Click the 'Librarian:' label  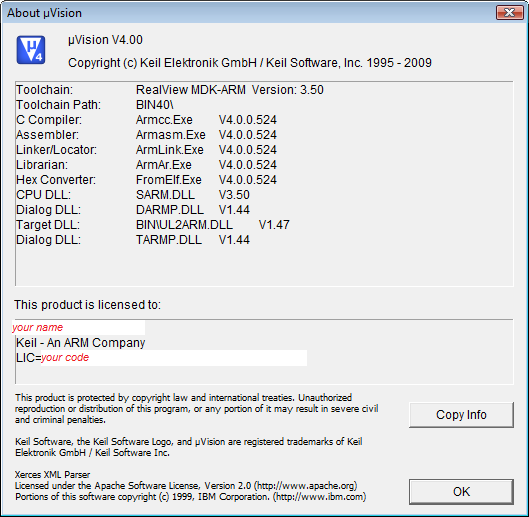pyautogui.click(x=42, y=165)
